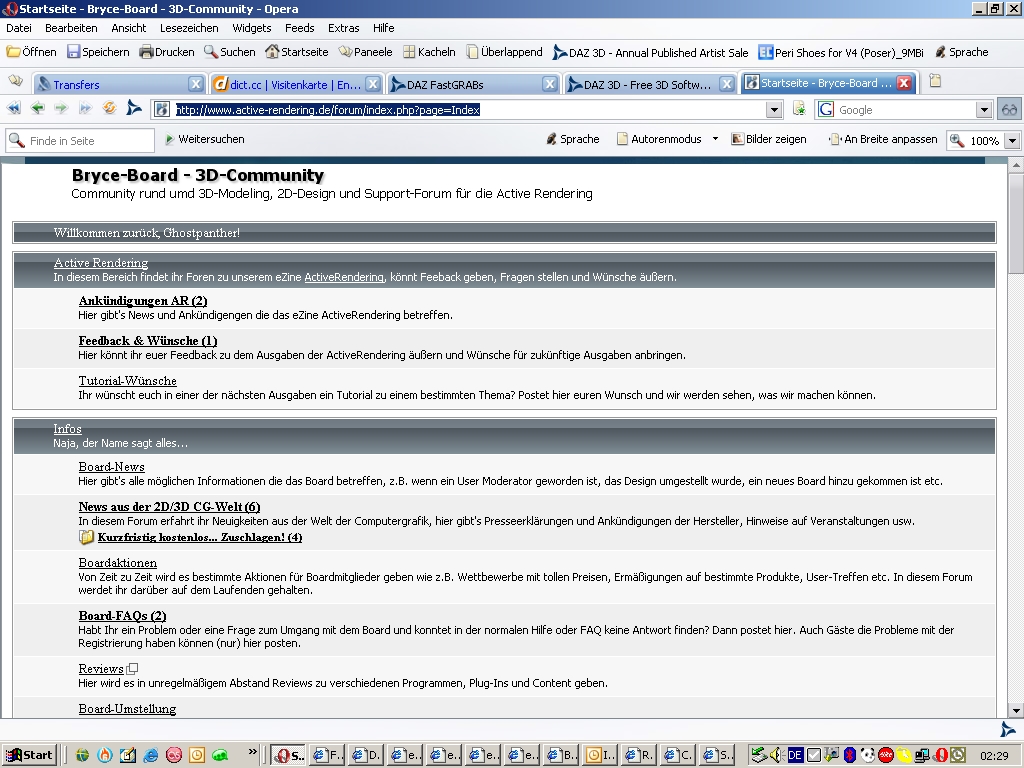The image size is (1024, 768).
Task: Open Kurzfristig kostenlos Zuschlagen subforum
Action: tap(200, 537)
